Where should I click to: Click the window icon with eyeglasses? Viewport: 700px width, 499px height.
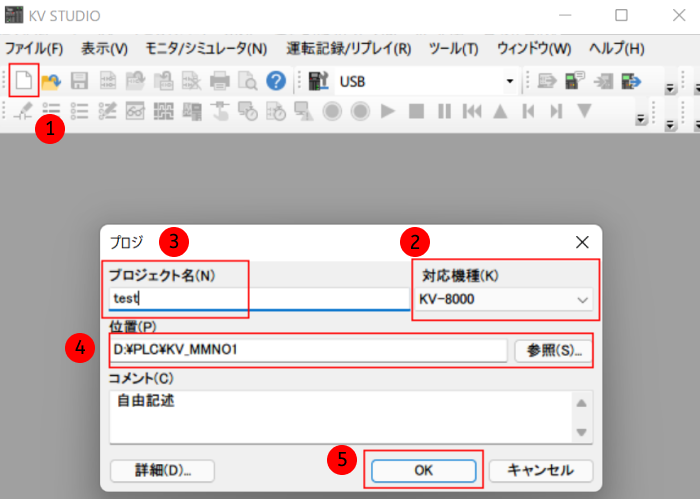pos(135,111)
